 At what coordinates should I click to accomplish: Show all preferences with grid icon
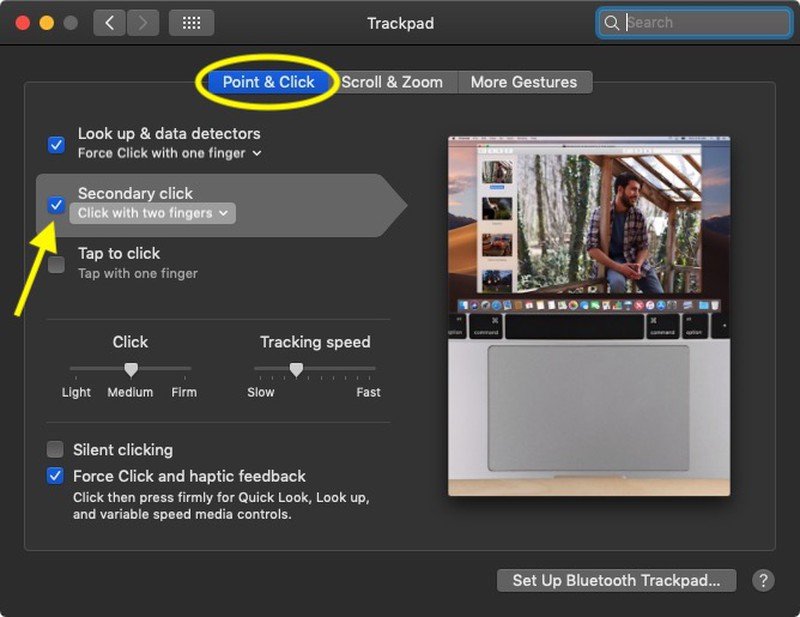click(x=191, y=23)
